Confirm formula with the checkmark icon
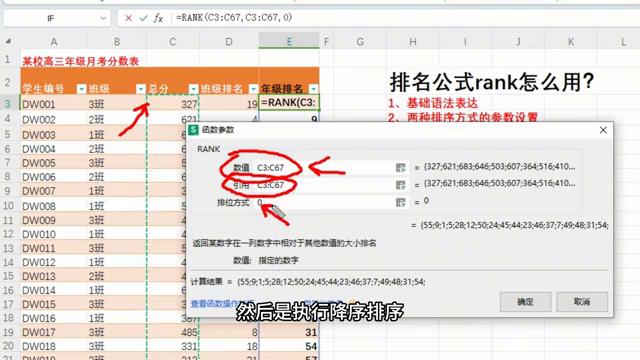Screen dimensions: 640x360 [143, 18]
